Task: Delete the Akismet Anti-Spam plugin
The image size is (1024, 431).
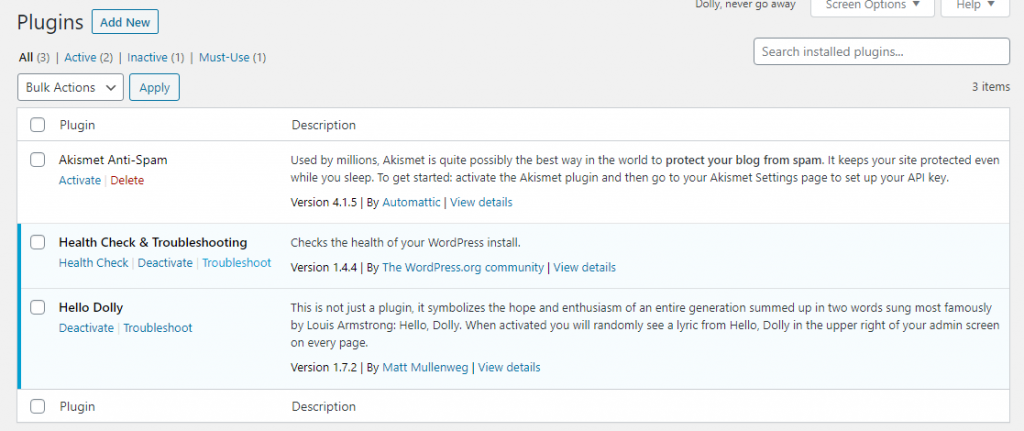Action: pos(127,180)
